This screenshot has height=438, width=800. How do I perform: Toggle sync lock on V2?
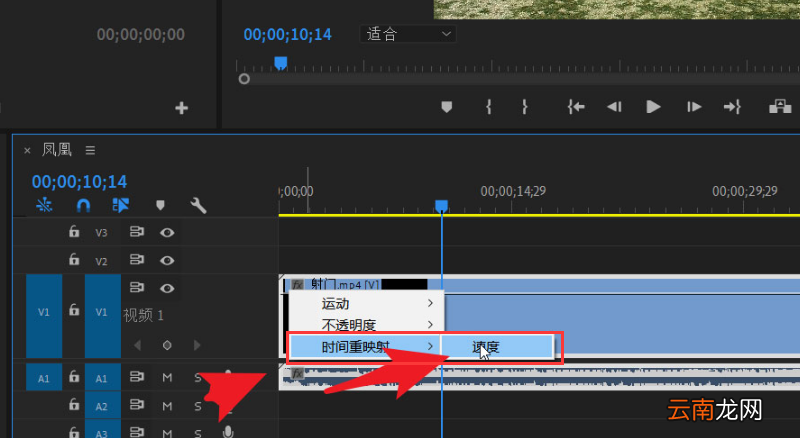136,260
